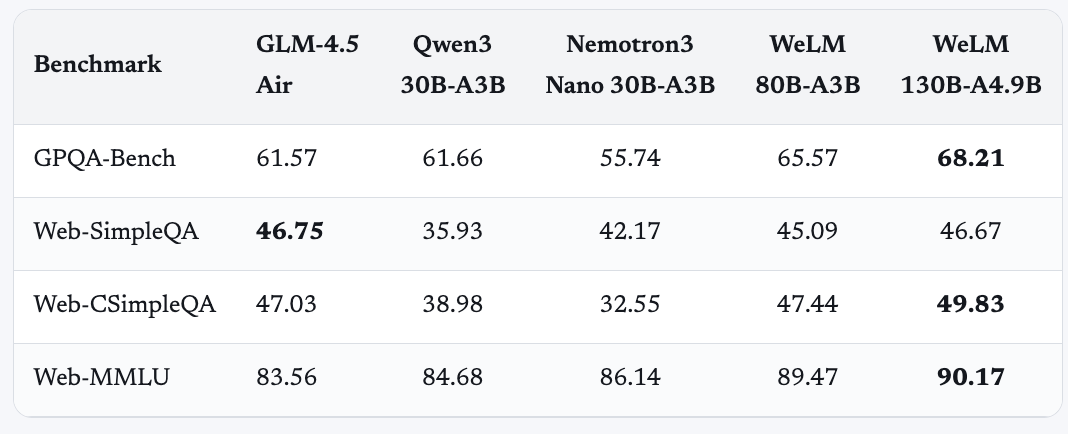
Task: Click the Benchmark column header
Action: tap(97, 64)
